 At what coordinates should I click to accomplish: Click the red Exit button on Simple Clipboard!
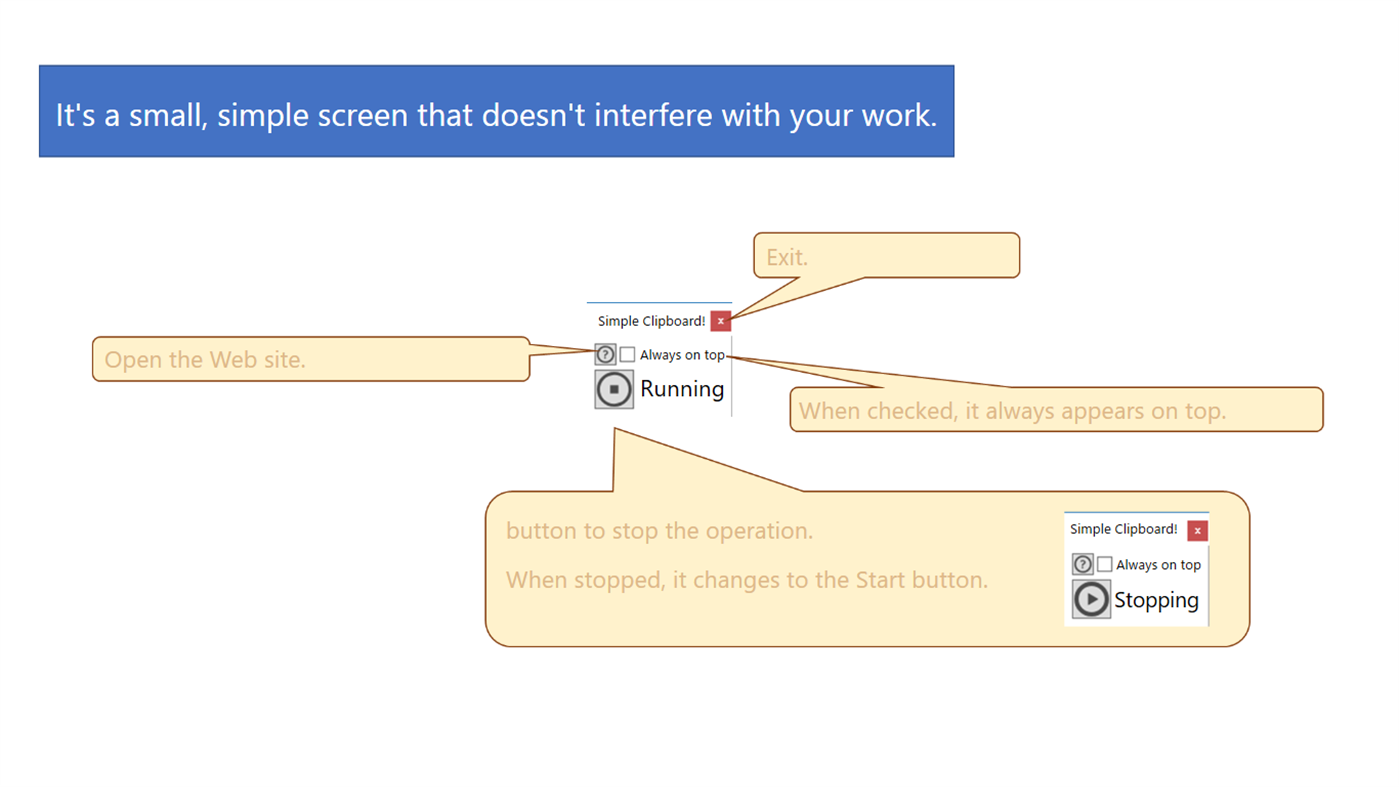tap(720, 321)
